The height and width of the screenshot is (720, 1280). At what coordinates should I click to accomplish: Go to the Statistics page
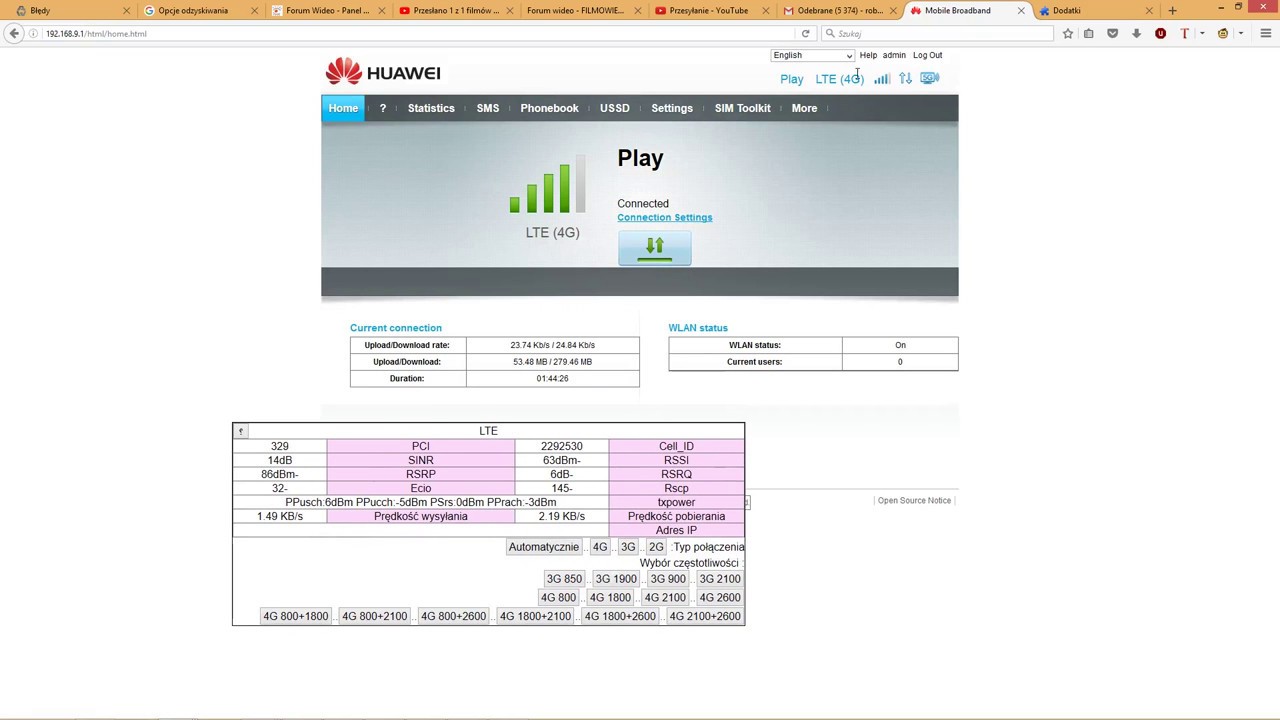point(431,108)
